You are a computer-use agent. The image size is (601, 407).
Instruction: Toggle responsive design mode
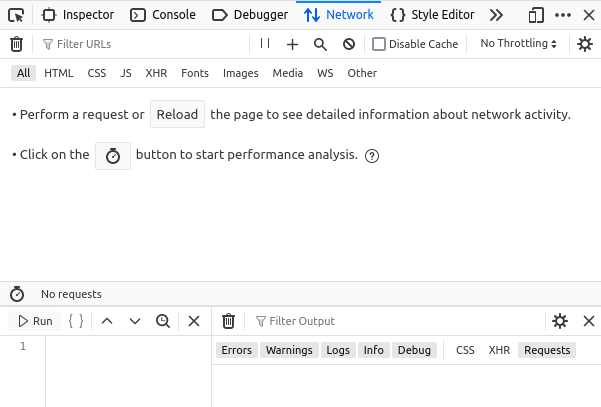point(536,15)
